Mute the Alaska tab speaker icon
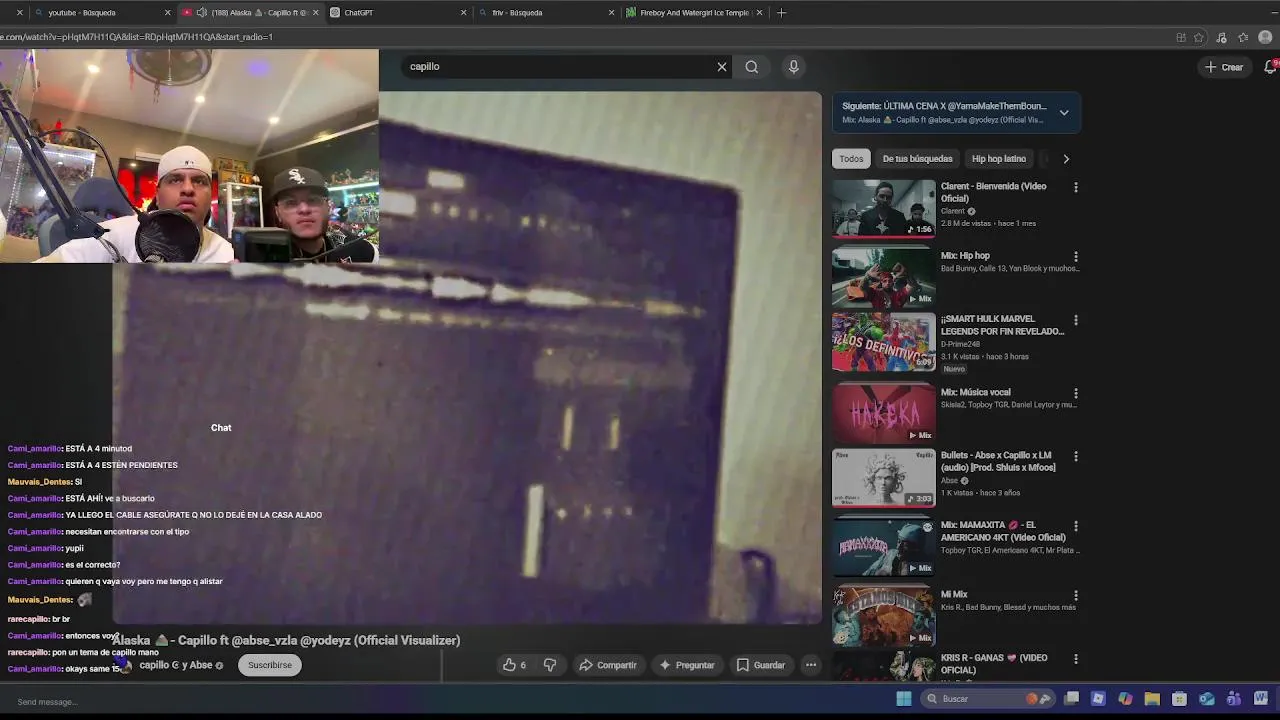This screenshot has height=720, width=1280. 202,13
